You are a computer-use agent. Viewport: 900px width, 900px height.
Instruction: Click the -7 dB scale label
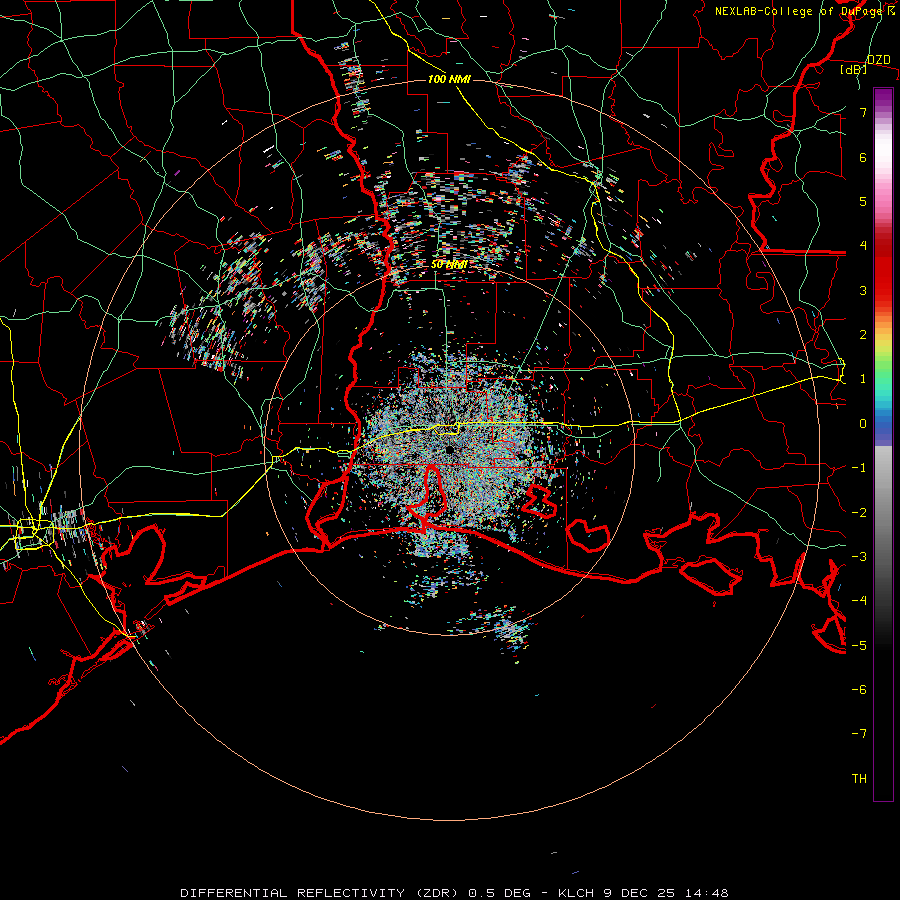[859, 734]
